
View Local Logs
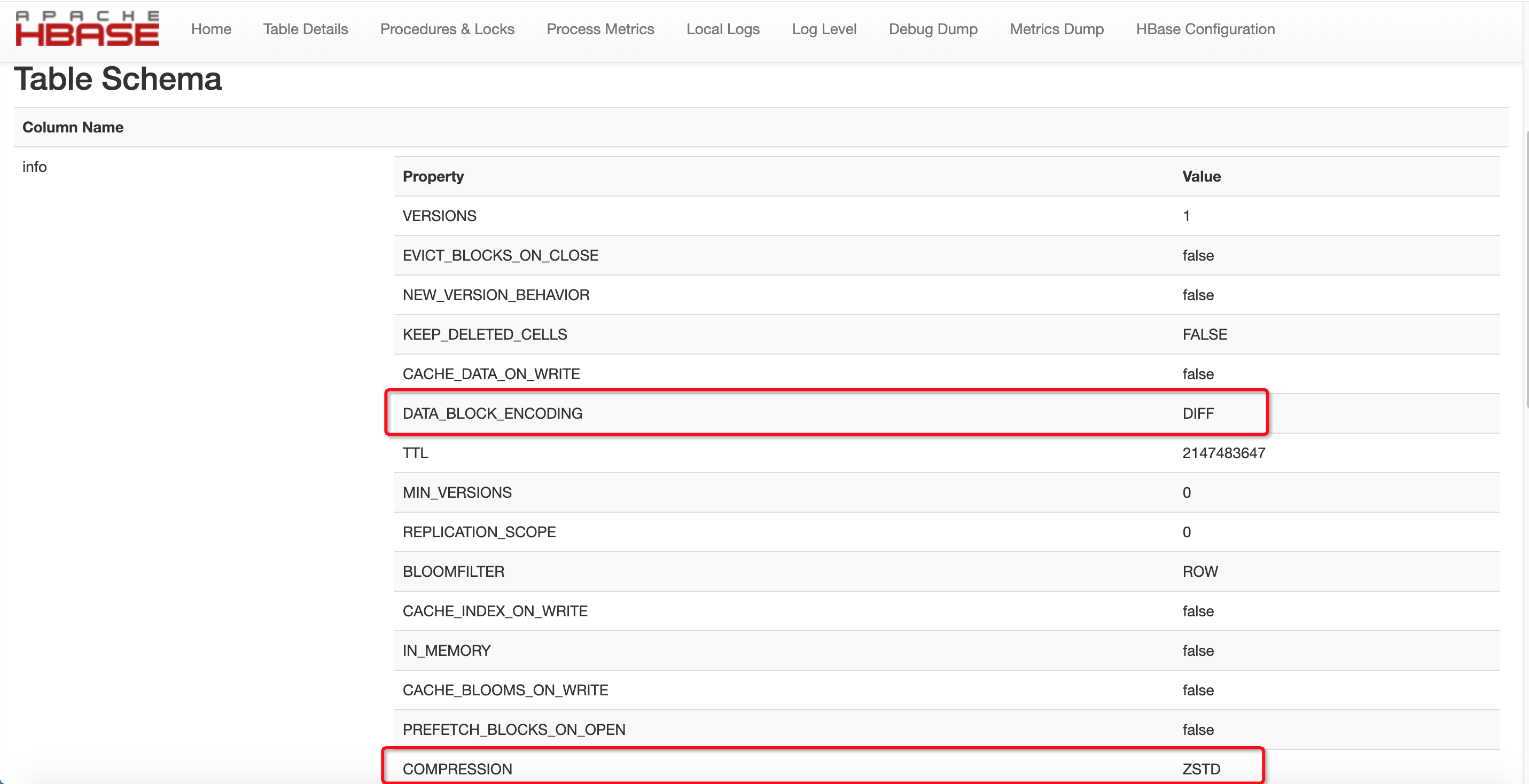coord(722,29)
